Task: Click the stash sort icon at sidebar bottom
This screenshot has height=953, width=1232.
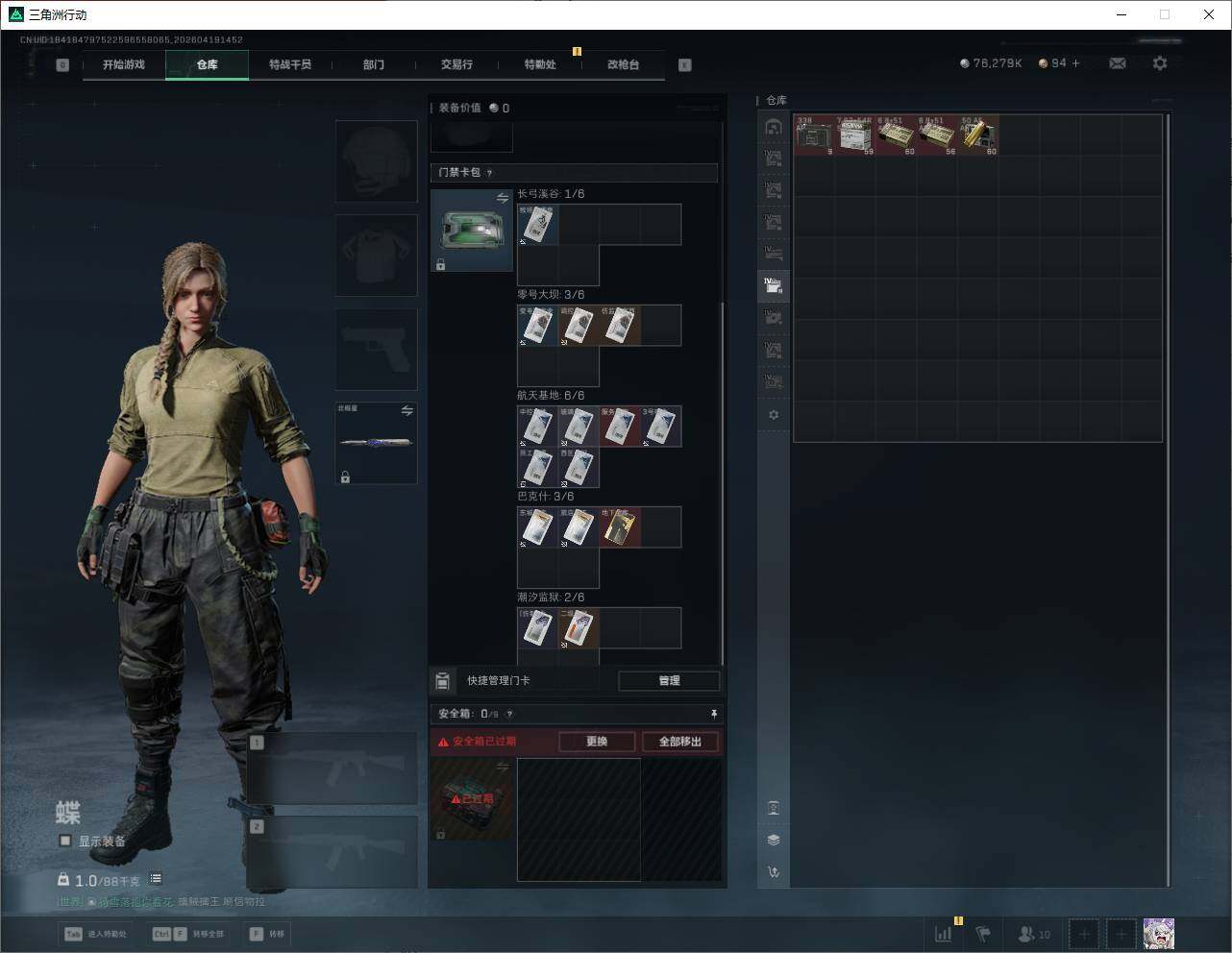Action: pyautogui.click(x=774, y=872)
